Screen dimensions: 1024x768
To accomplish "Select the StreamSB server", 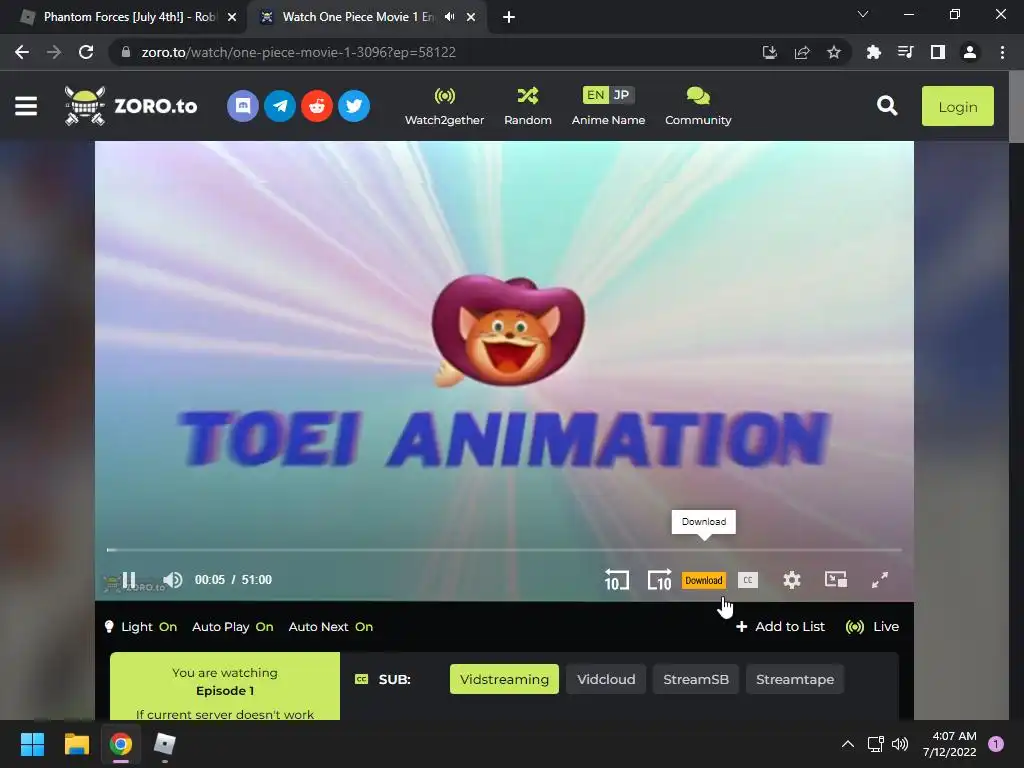I will click(696, 679).
